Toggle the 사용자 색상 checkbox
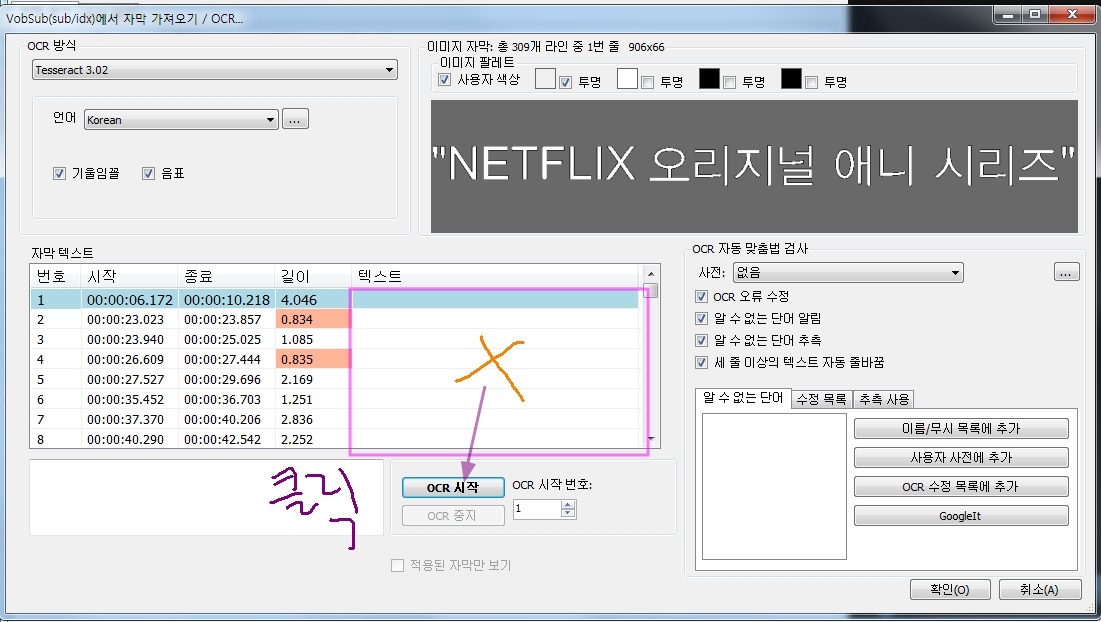Screen dimensions: 1101x622 pos(444,79)
